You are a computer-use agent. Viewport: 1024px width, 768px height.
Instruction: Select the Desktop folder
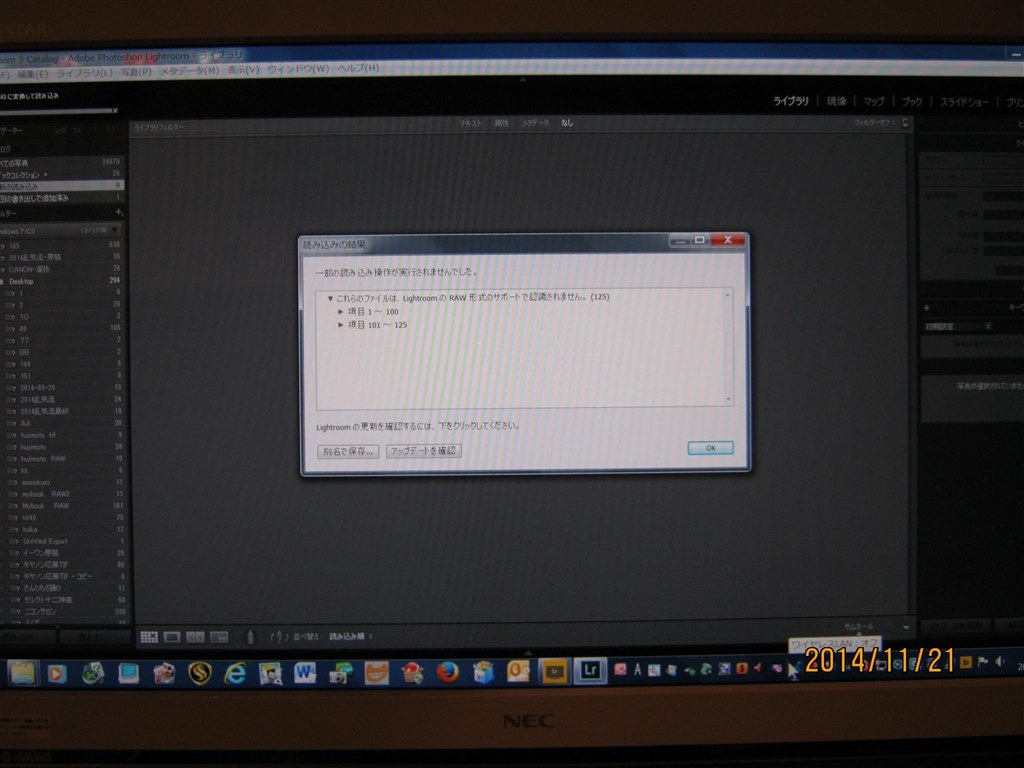tap(61, 281)
